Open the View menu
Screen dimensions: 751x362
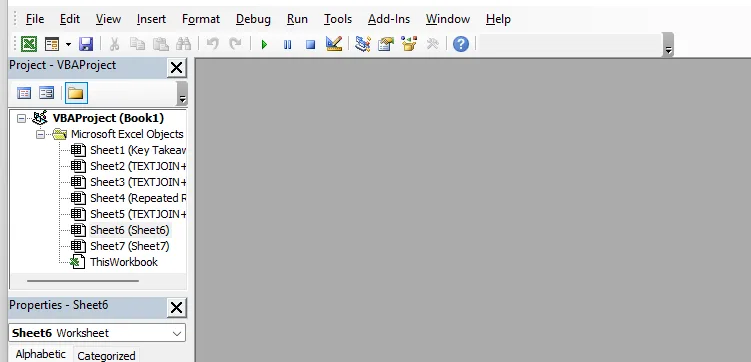[x=108, y=19]
